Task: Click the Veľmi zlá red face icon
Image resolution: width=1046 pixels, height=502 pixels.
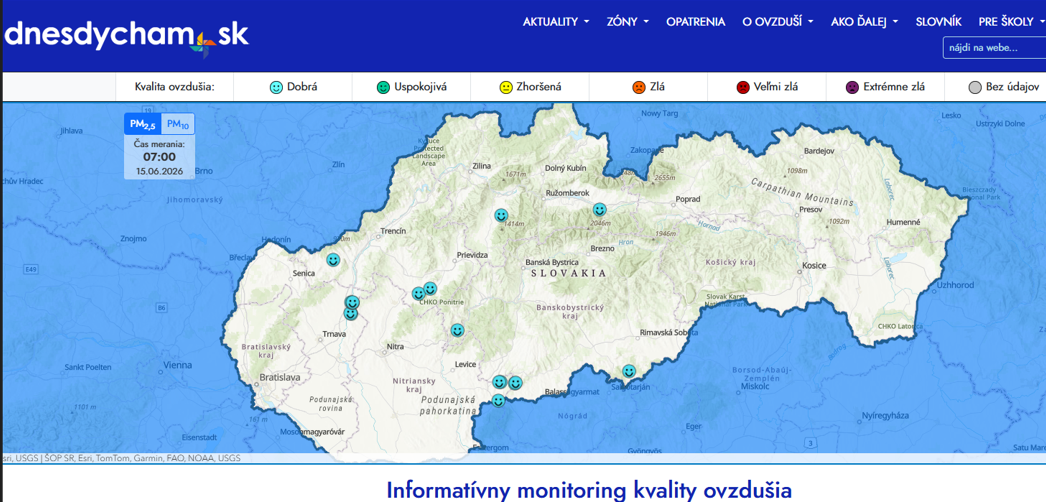Action: point(743,87)
